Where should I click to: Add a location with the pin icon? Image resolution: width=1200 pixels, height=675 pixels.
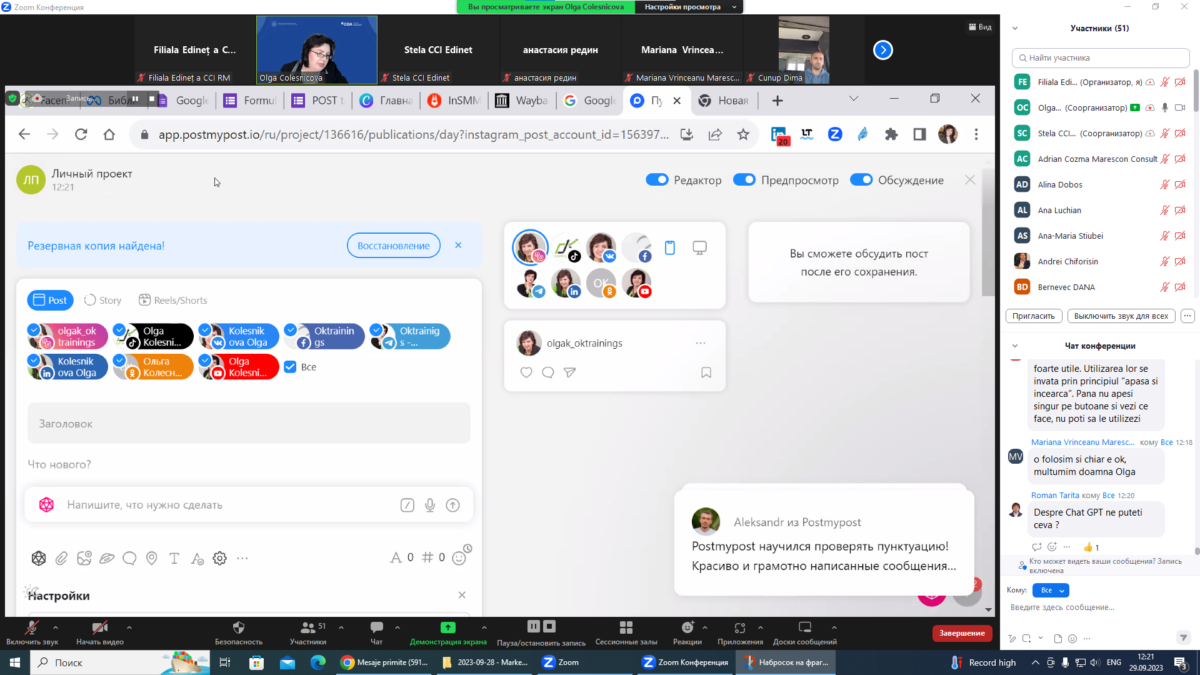[152, 558]
